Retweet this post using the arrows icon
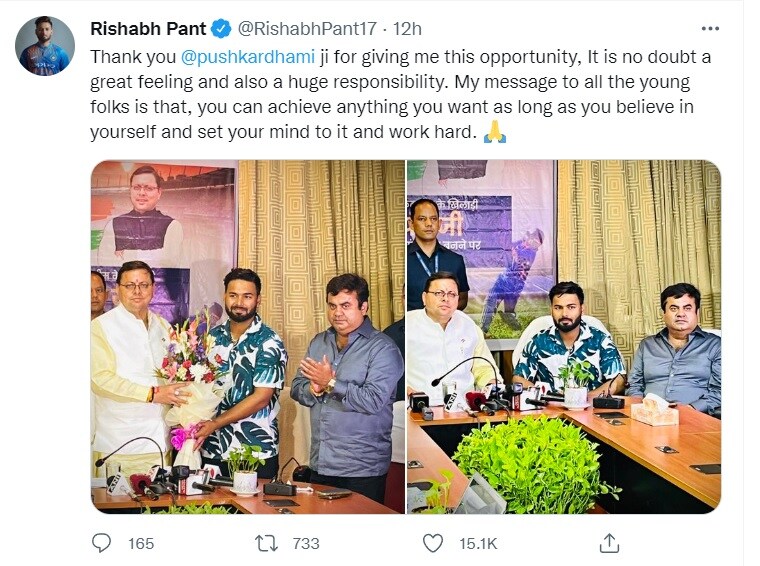Image resolution: width=760 pixels, height=566 pixels. click(x=267, y=543)
